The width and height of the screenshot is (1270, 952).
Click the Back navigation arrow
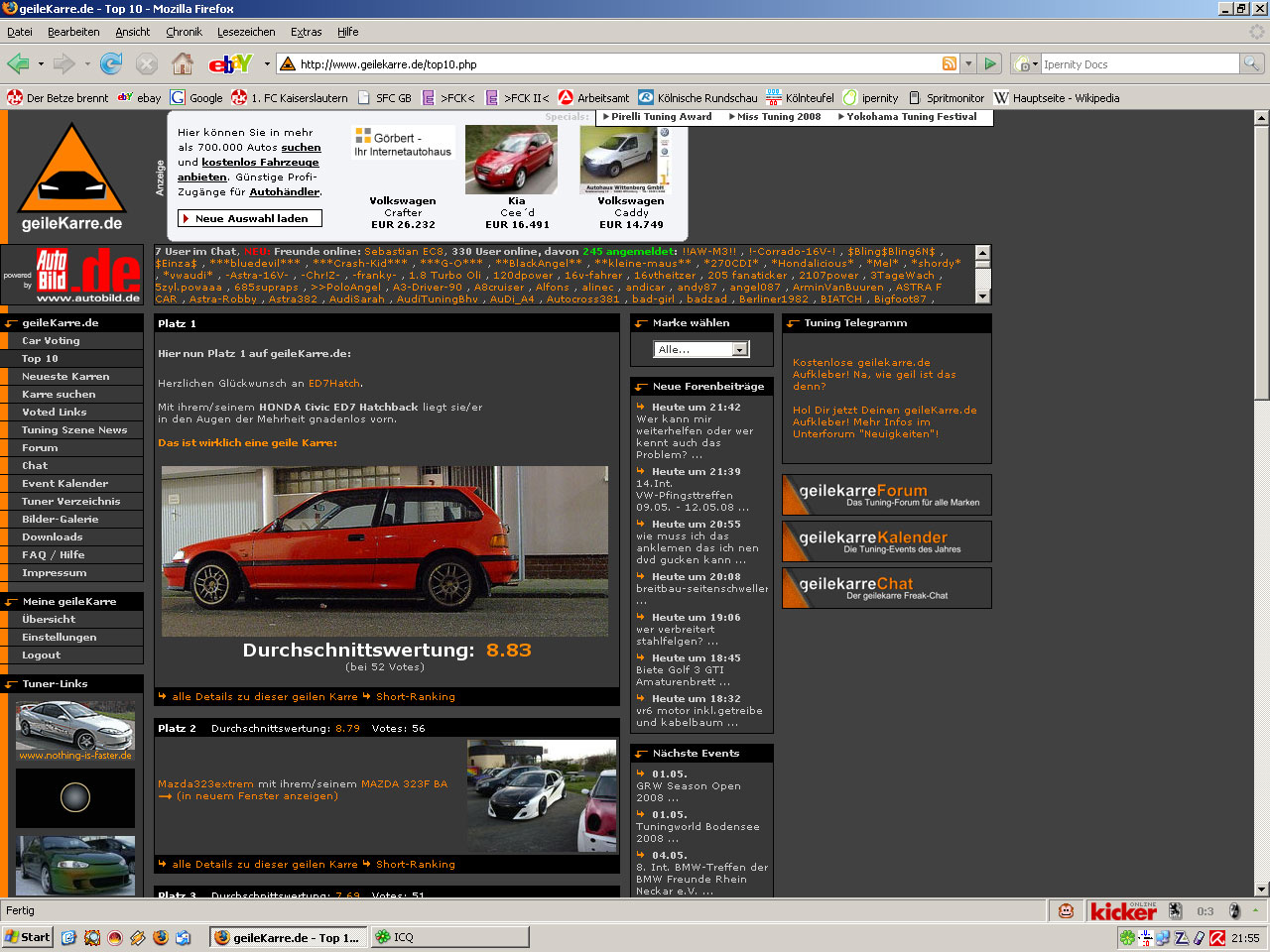(x=18, y=64)
